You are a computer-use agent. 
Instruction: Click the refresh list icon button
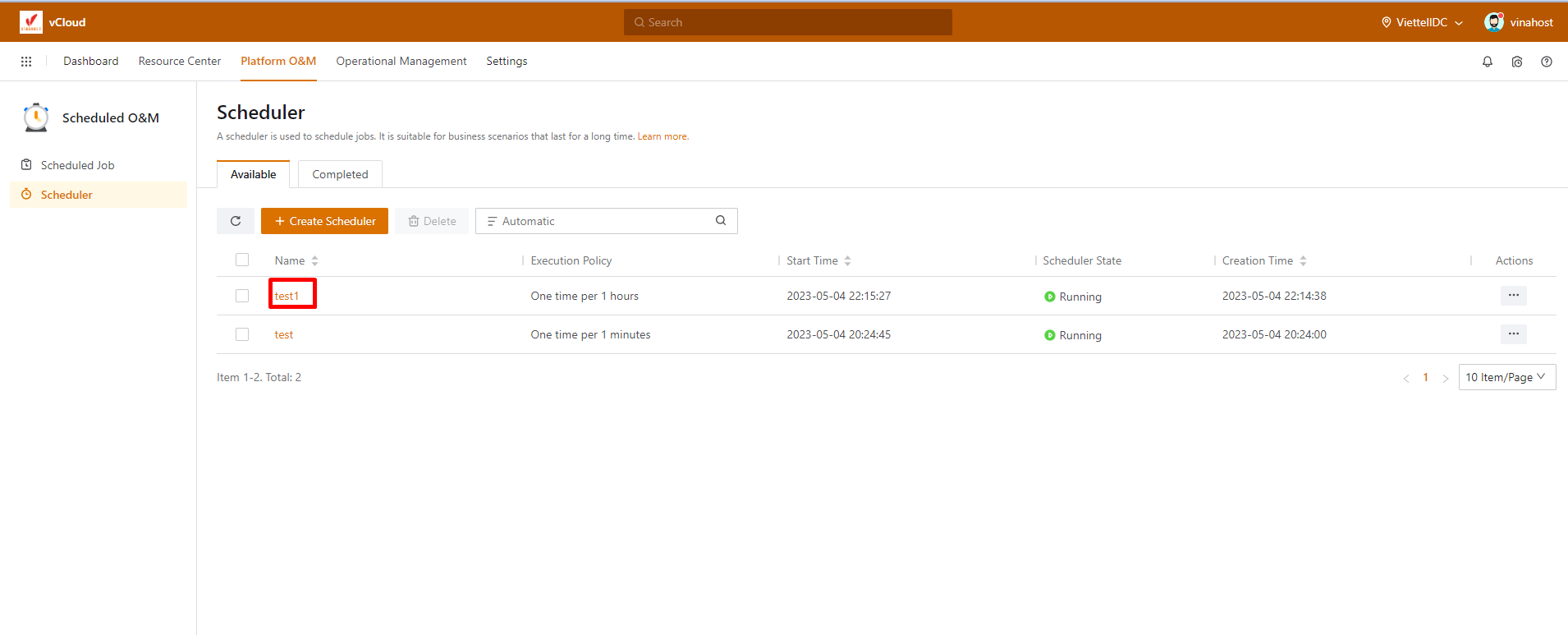pos(236,221)
